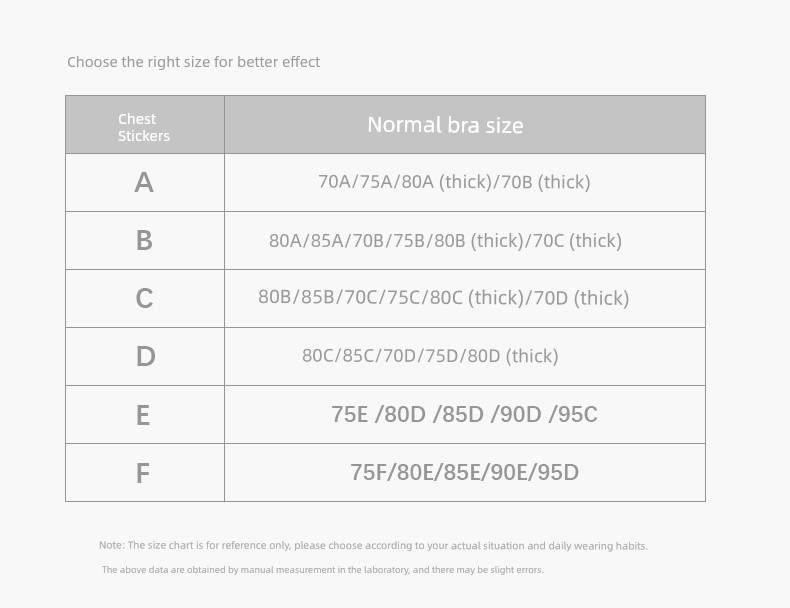Click the 'Chest Stickers' header cell
This screenshot has width=790, height=608.
145,124
